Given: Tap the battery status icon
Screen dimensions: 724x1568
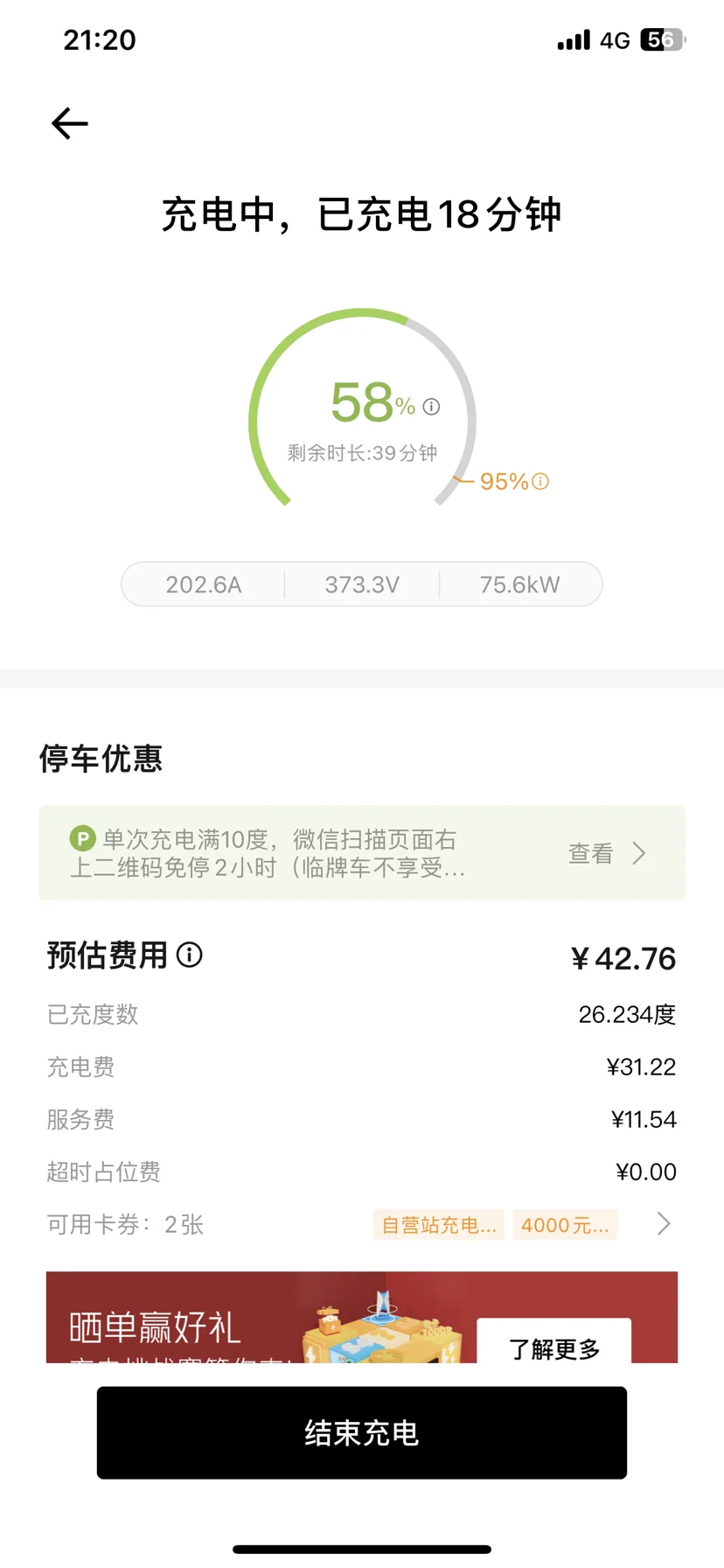Looking at the screenshot, I should click(x=663, y=40).
